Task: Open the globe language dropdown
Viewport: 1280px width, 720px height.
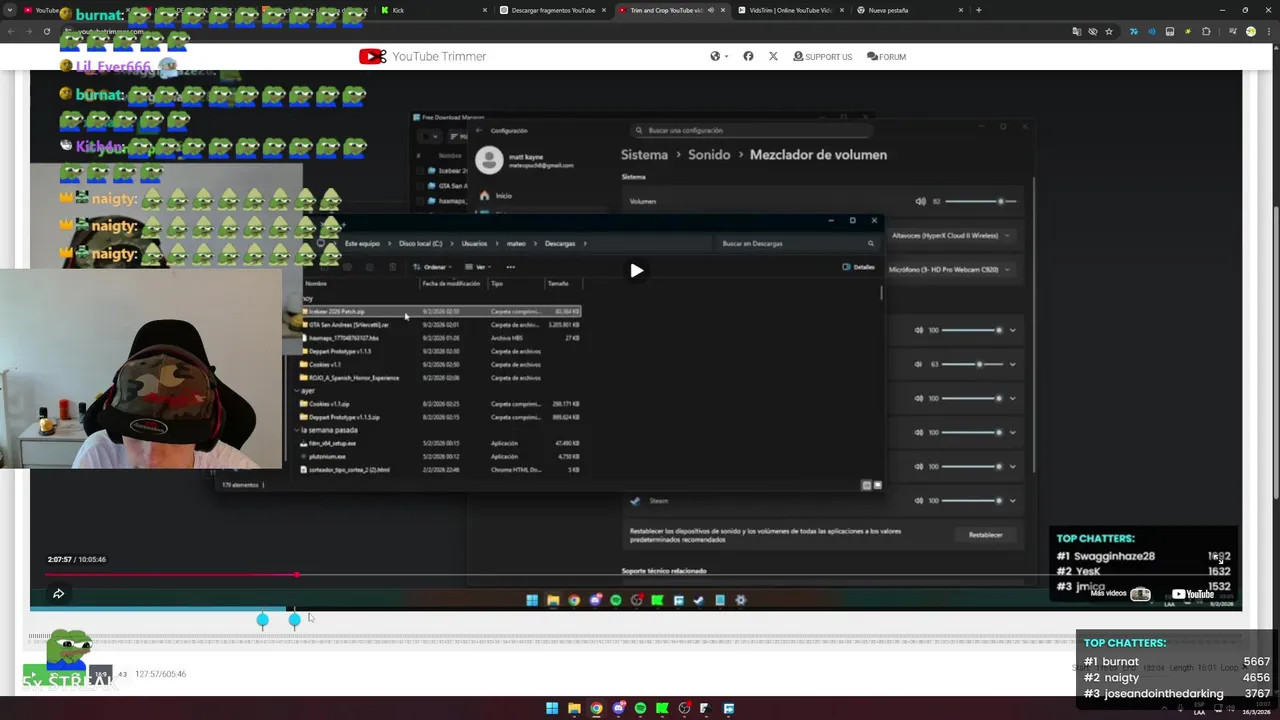Action: (x=719, y=56)
